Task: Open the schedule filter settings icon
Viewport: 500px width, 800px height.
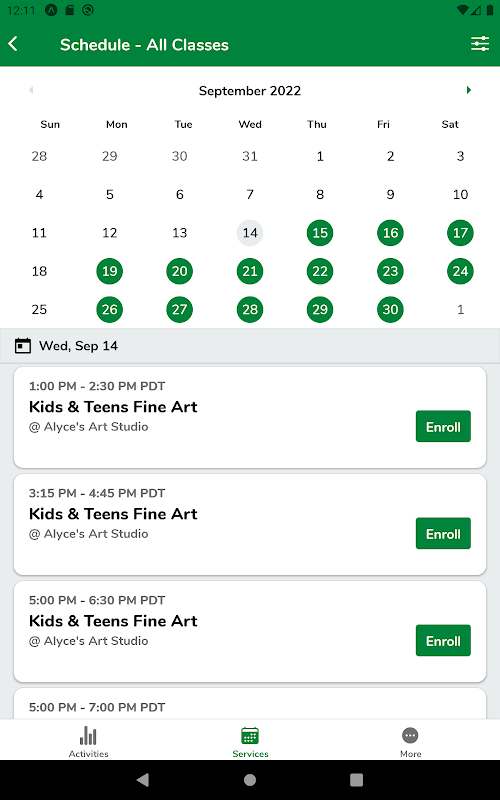Action: [480, 44]
